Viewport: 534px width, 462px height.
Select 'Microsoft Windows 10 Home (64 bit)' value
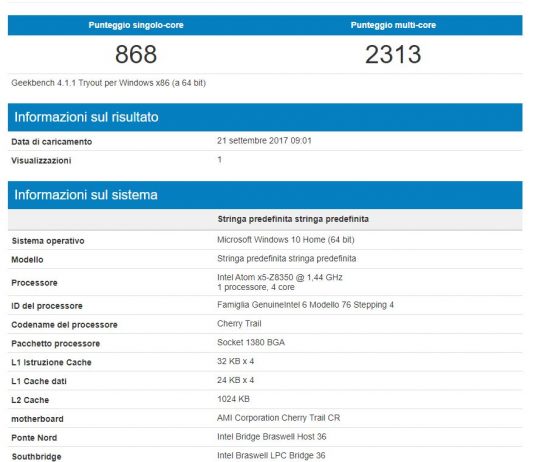[x=286, y=240]
